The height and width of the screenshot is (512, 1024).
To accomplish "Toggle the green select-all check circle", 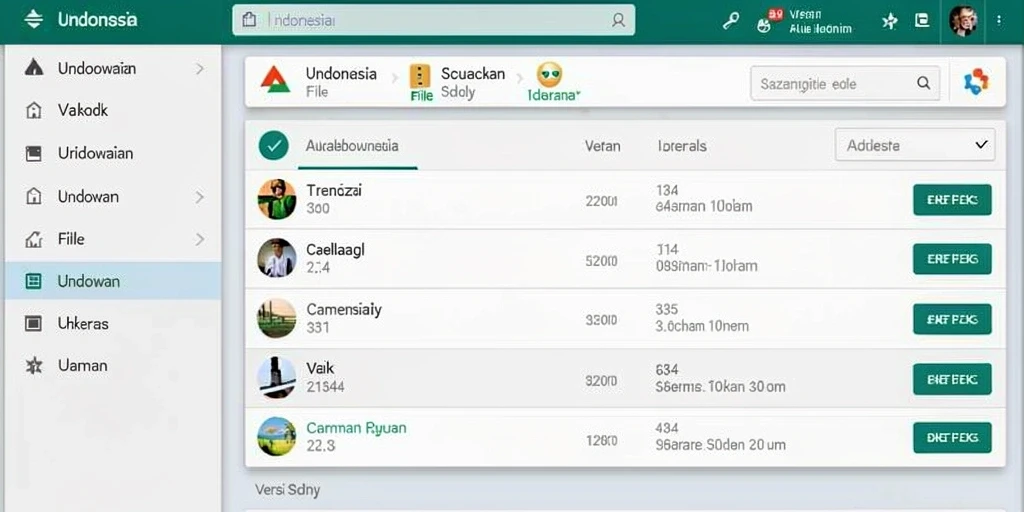I will pyautogui.click(x=274, y=146).
